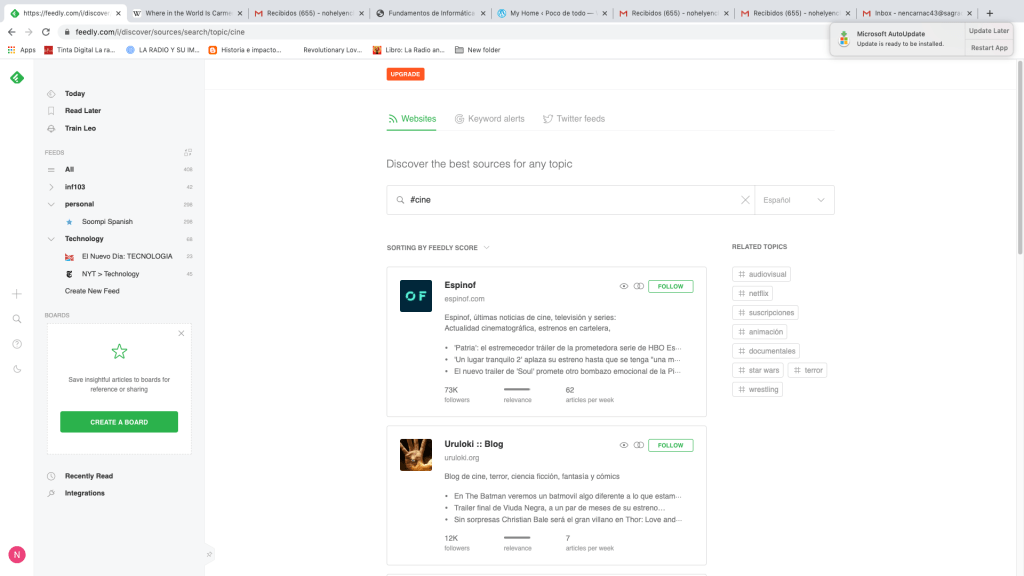Screen dimensions: 1024x576
Task: Click the organize icon beside the FEEDS heading
Action: (x=187, y=153)
